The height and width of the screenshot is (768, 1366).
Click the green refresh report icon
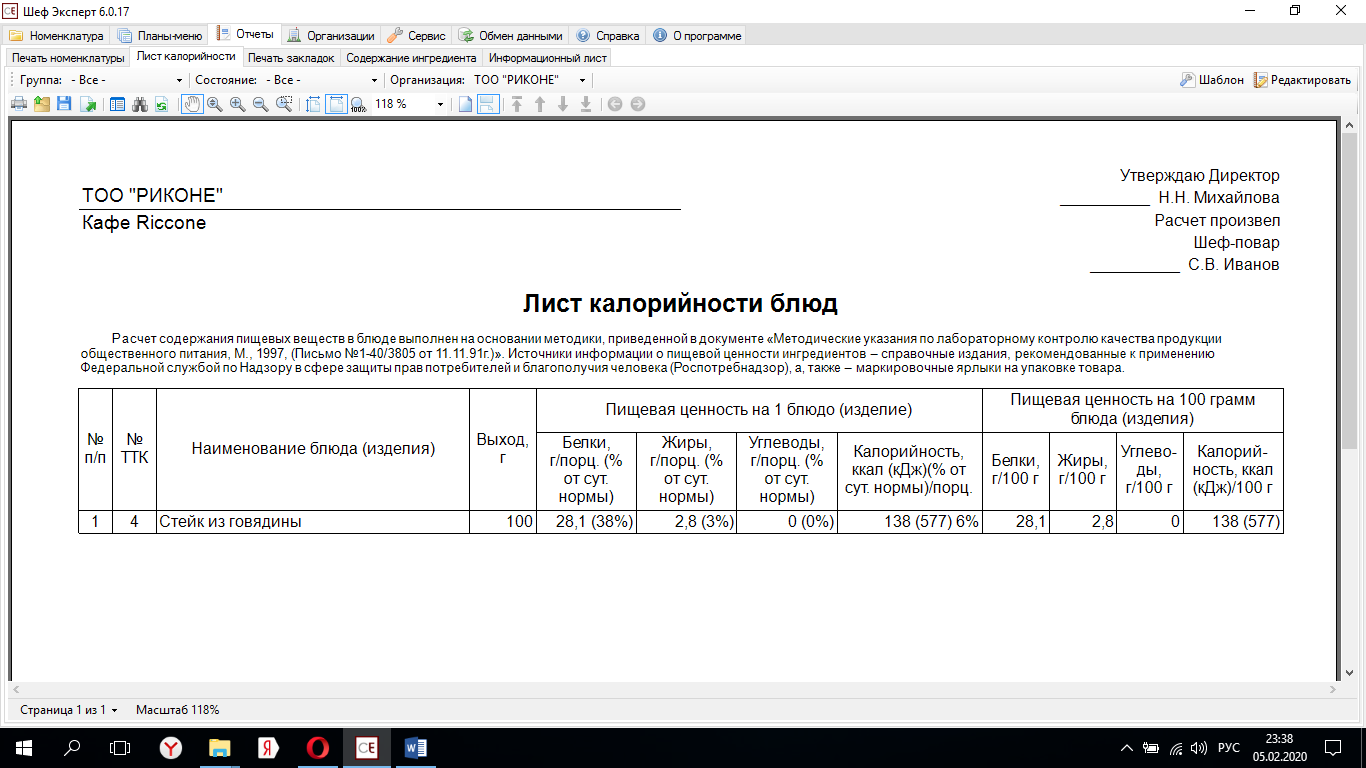tap(161, 104)
